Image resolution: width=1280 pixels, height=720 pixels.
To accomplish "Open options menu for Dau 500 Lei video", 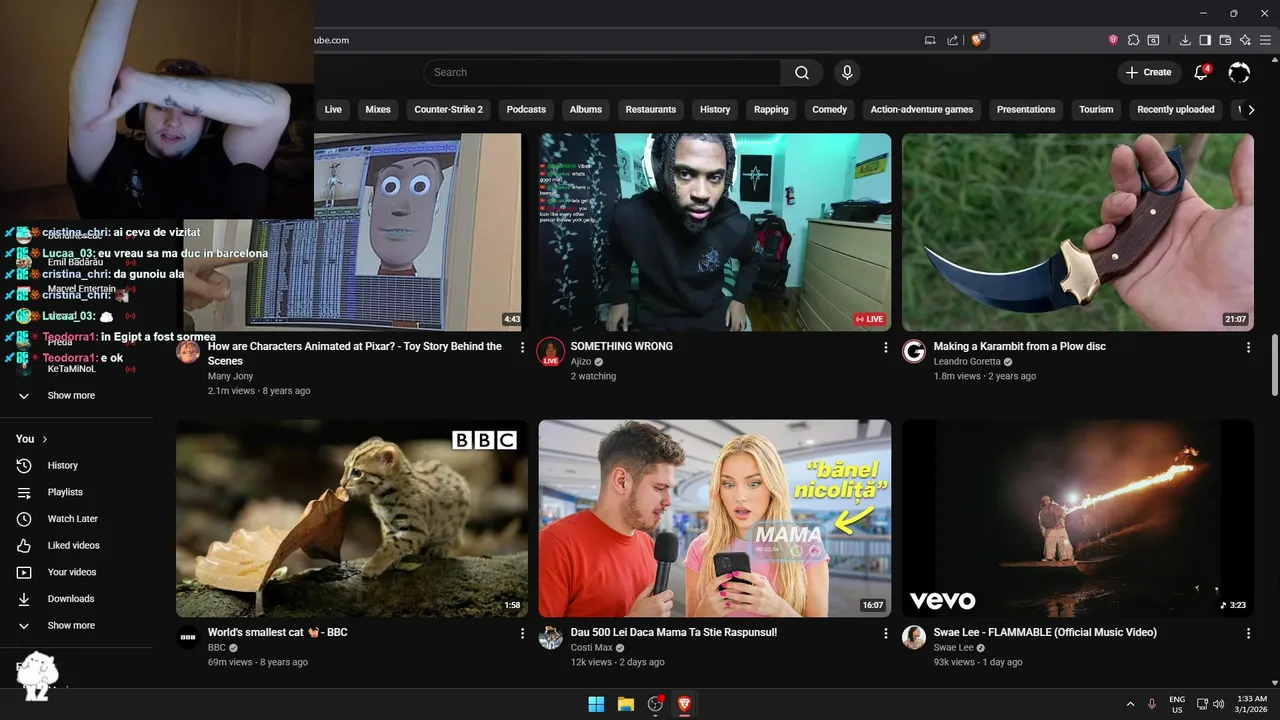I will 885,633.
